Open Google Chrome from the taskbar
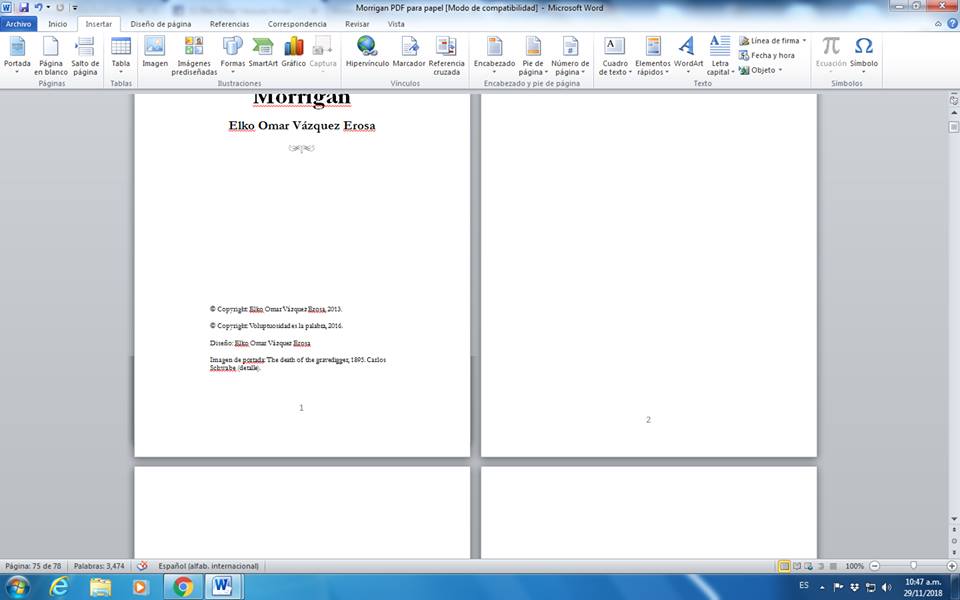 pos(183,586)
